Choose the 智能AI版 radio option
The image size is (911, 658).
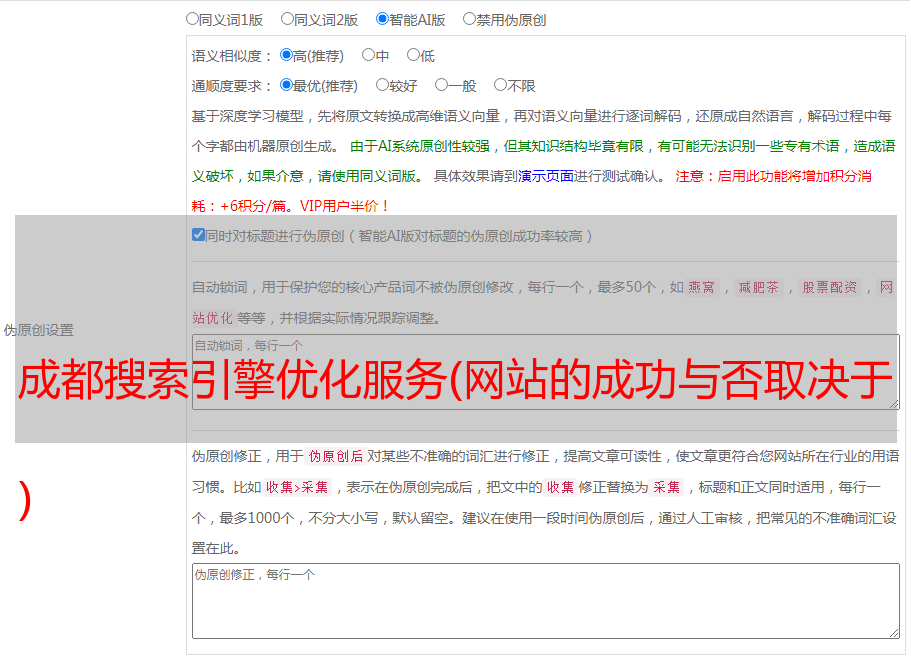(382, 19)
